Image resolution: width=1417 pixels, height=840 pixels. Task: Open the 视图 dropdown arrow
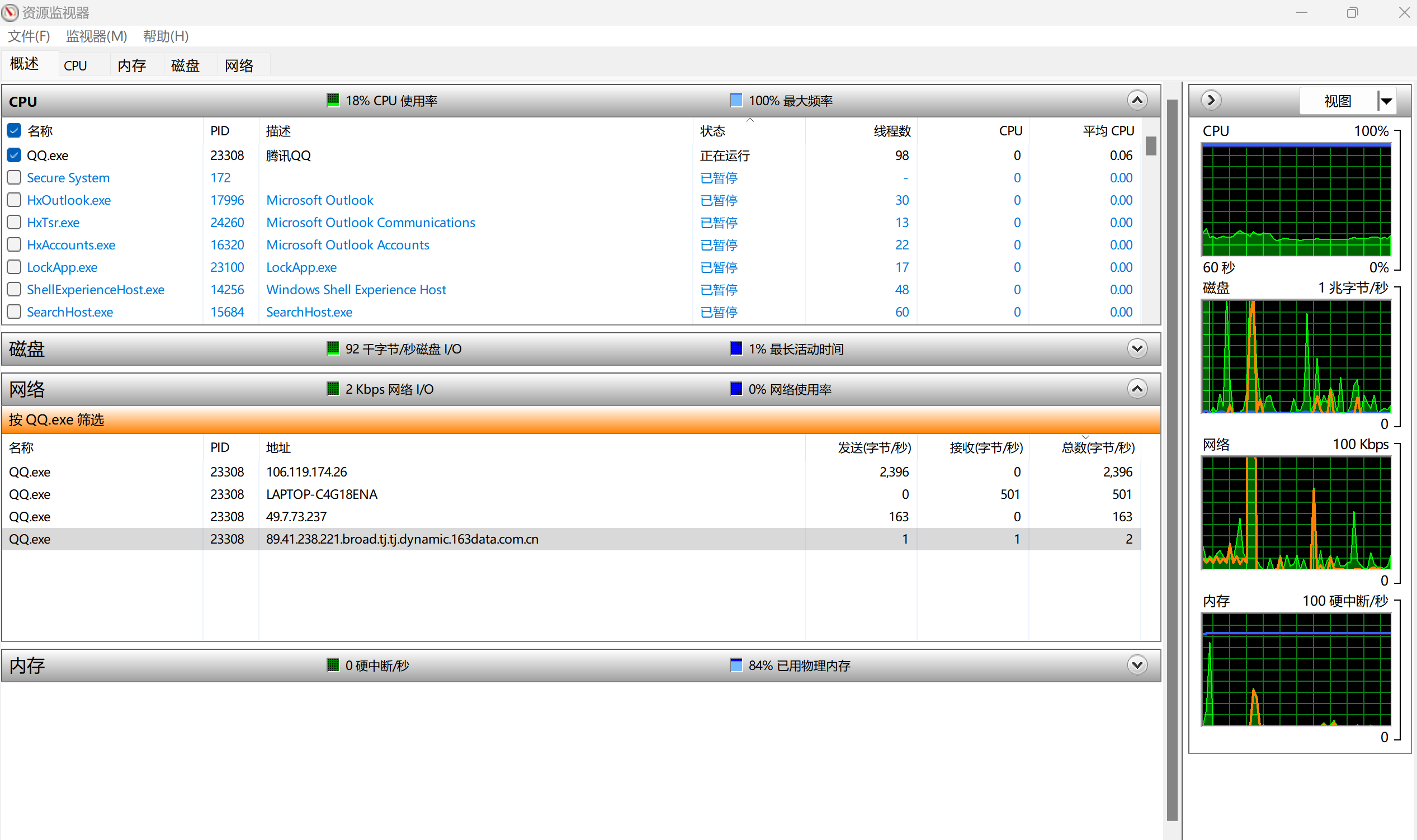(x=1386, y=101)
